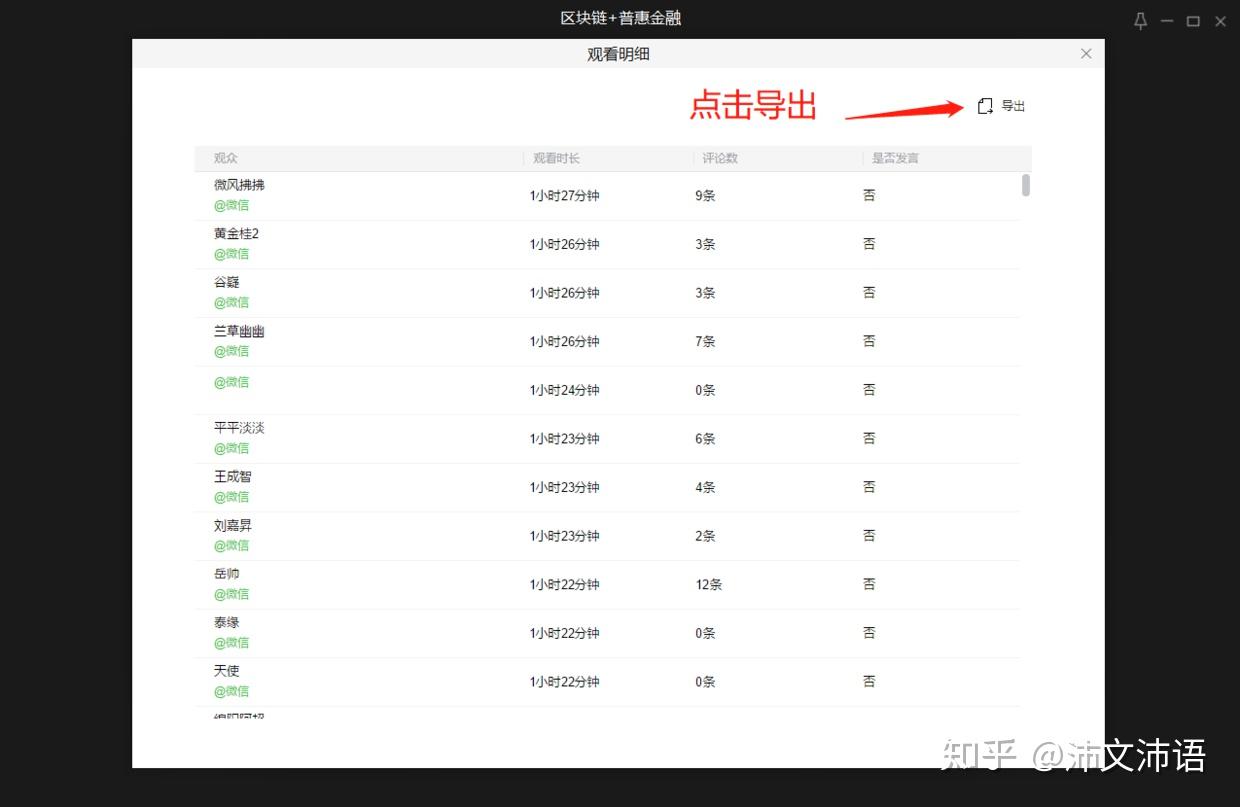This screenshot has width=1240, height=807.
Task: Click the export (导出) icon
Action: (985, 106)
